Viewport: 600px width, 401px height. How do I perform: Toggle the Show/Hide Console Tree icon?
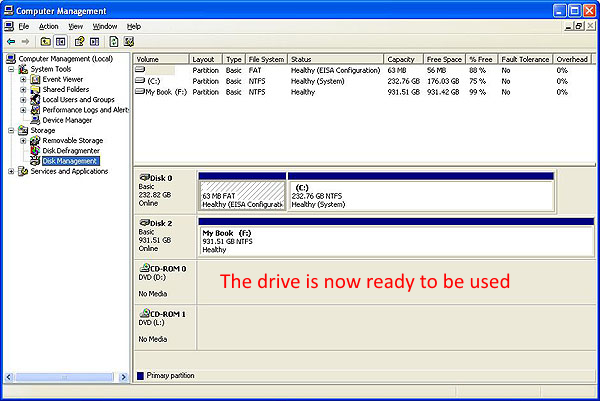tap(60, 41)
